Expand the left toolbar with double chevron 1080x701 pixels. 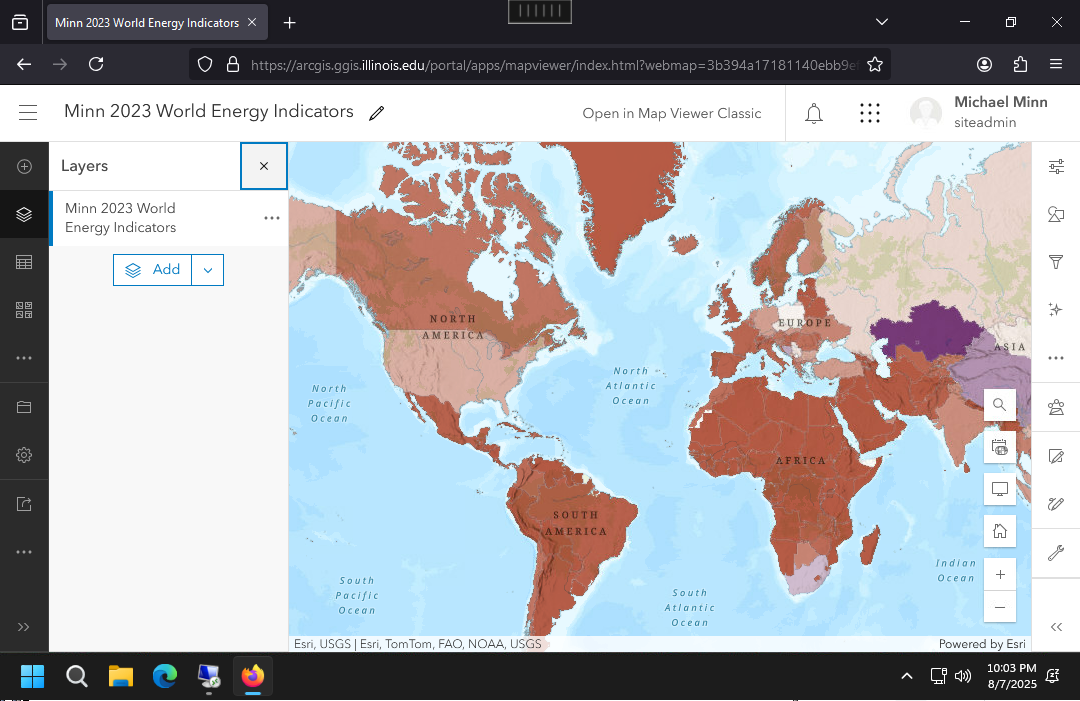(24, 626)
